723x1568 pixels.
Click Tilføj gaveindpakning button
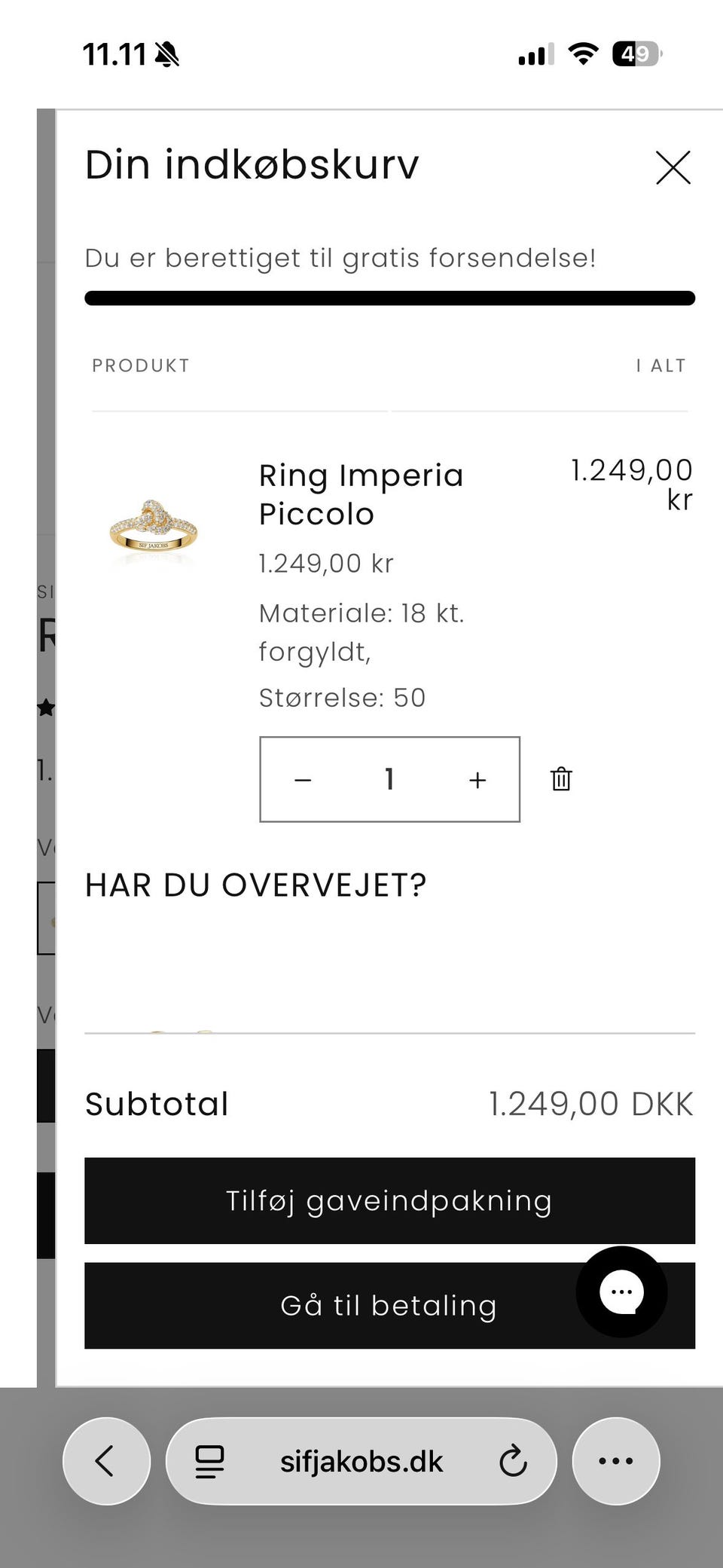click(389, 1200)
